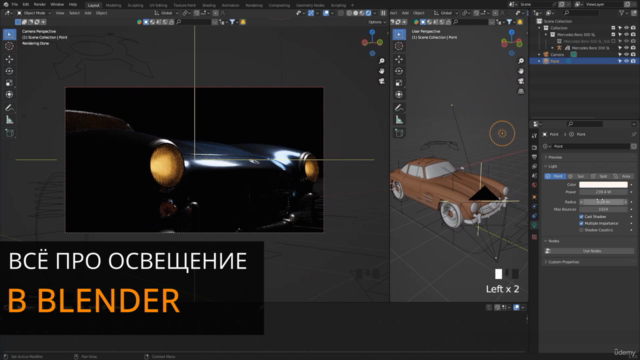640x360 pixels.
Task: Toggle camera view gizmo in left viewport
Action: click(x=382, y=81)
